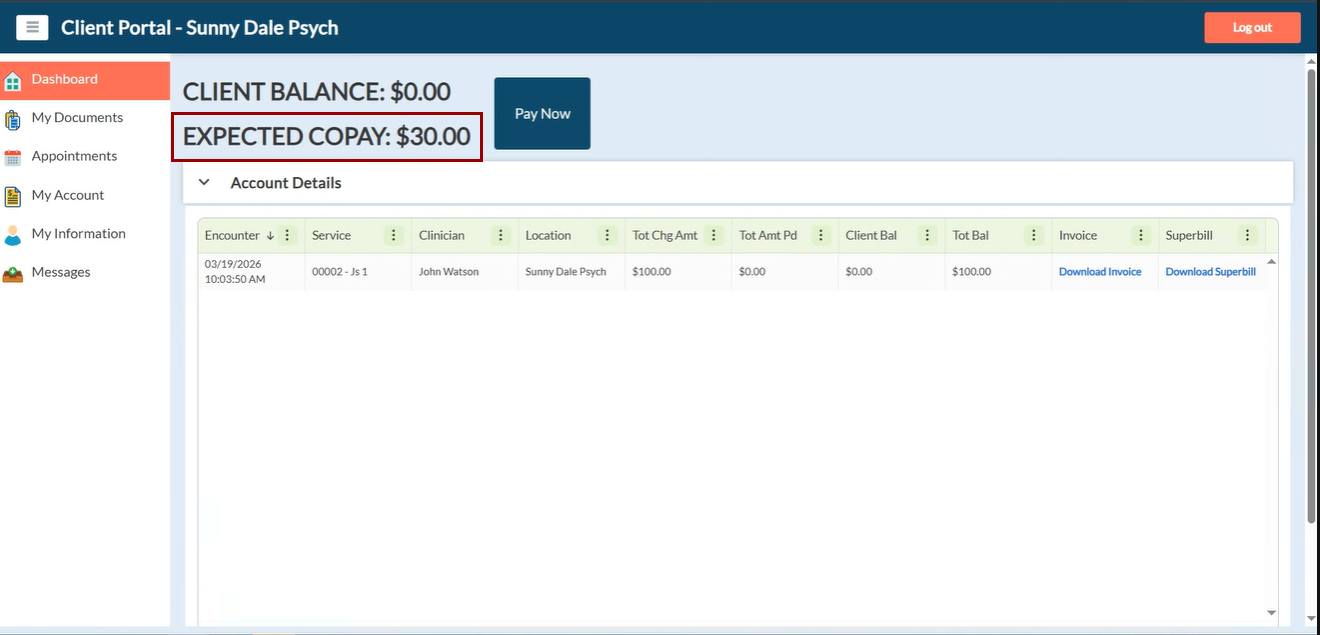Click the Download Invoice link
Screen dimensions: 1320x635
click(x=1100, y=272)
